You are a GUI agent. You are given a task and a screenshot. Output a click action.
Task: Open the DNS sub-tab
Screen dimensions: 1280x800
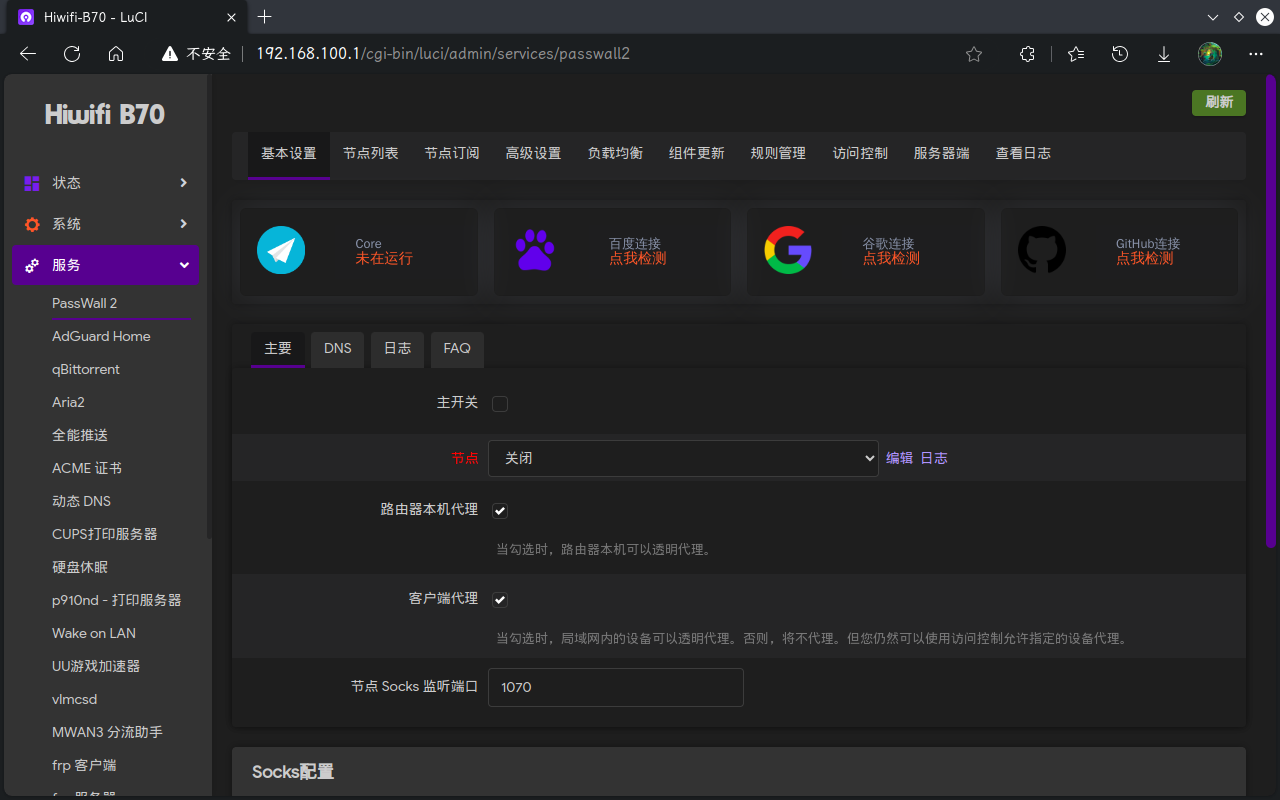(338, 348)
